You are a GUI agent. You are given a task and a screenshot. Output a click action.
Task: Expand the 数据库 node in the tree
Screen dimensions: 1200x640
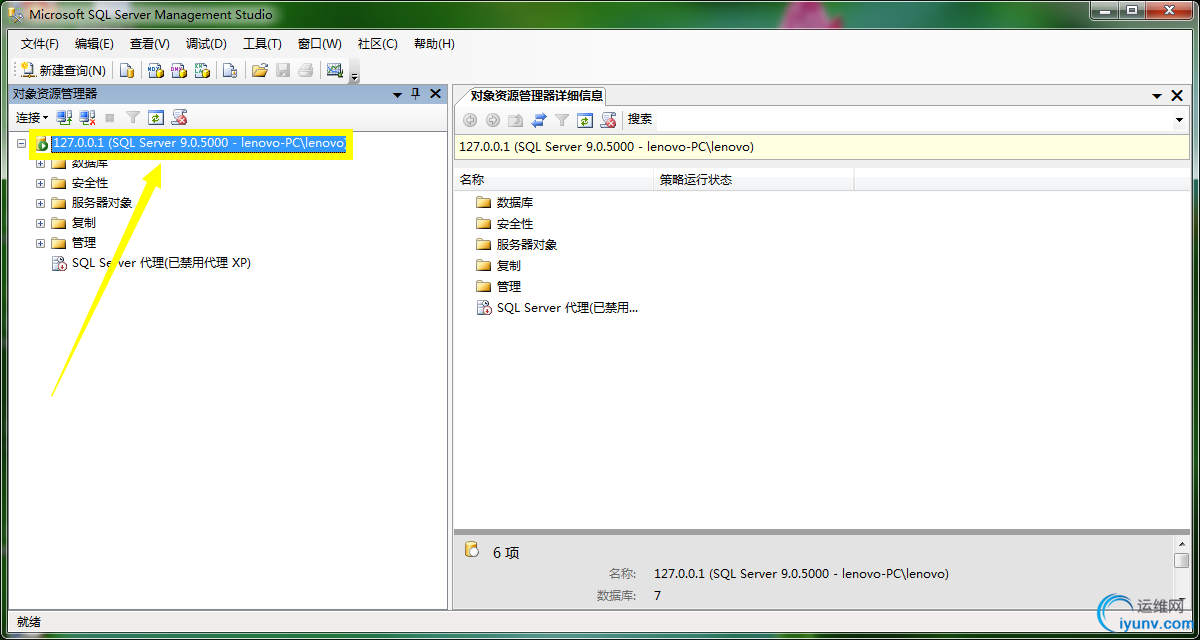(x=41, y=163)
